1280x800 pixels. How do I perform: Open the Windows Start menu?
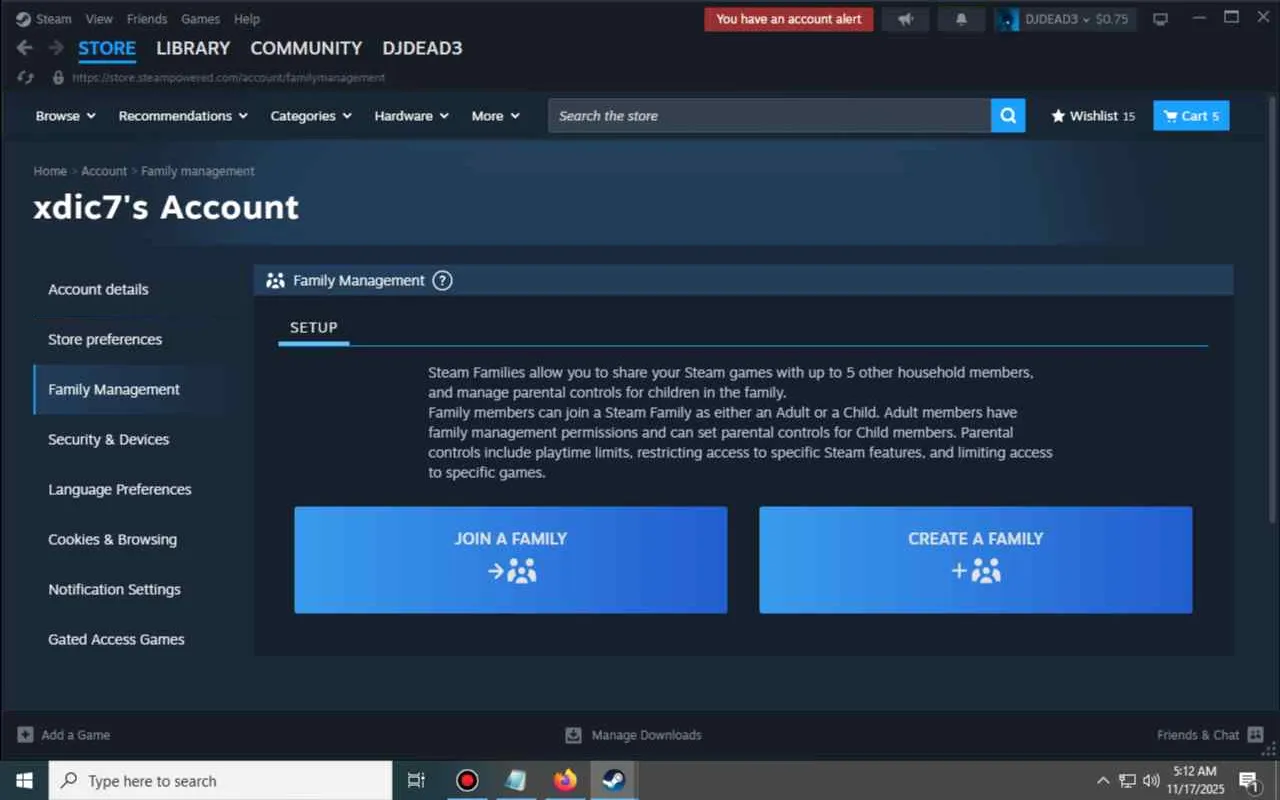tap(24, 781)
